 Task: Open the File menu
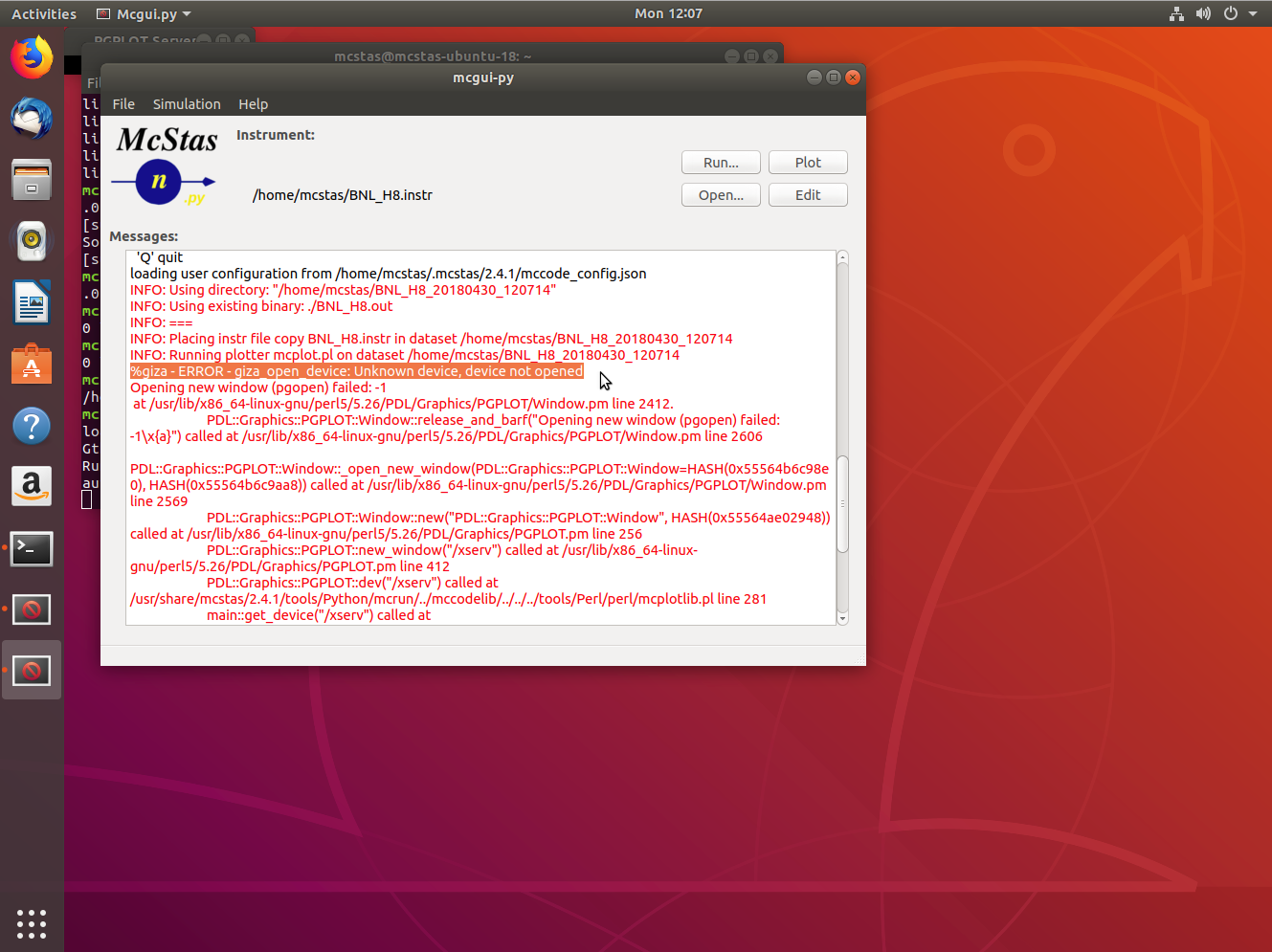pos(123,104)
